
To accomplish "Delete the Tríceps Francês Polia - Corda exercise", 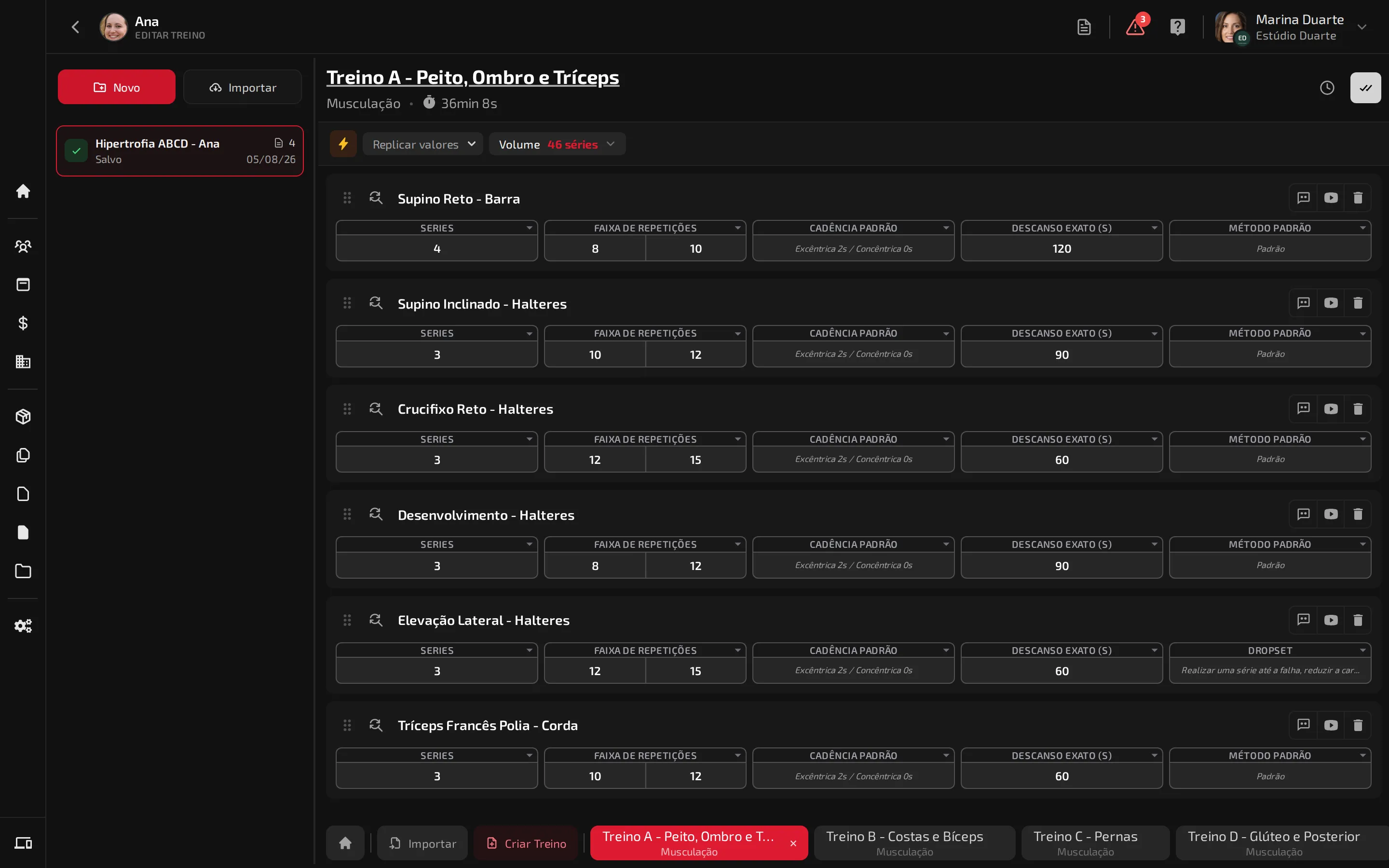I will tap(1358, 725).
